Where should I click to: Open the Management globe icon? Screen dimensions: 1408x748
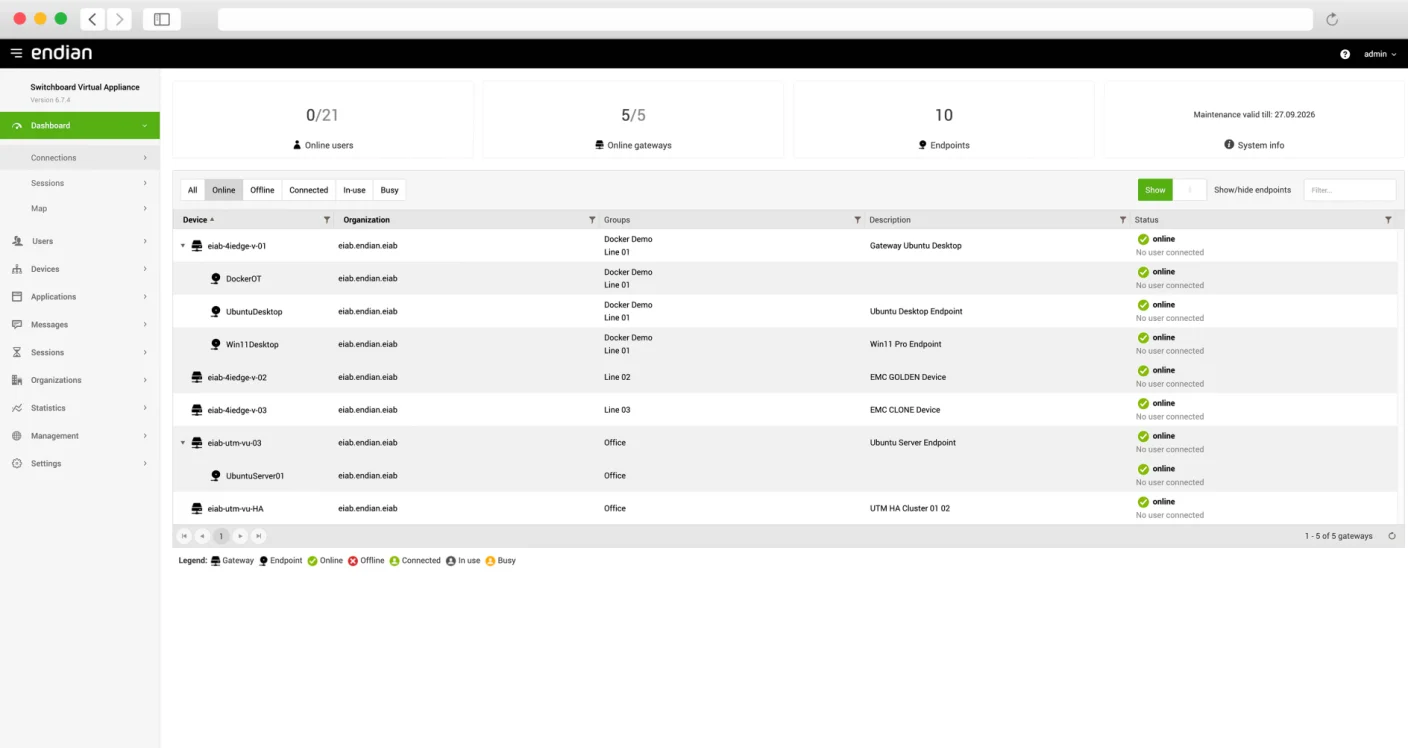[x=17, y=435]
